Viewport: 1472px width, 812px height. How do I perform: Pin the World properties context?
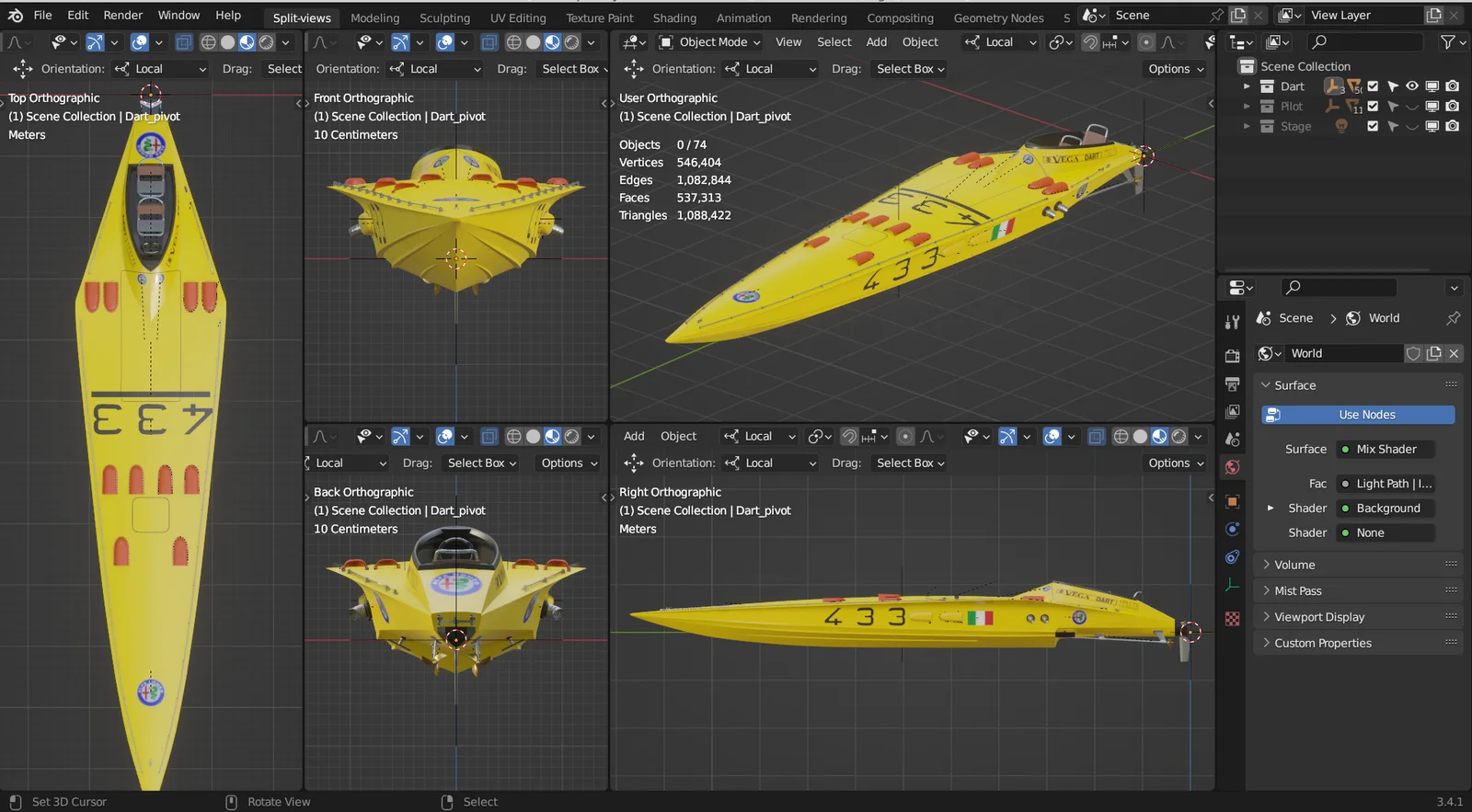[1453, 318]
